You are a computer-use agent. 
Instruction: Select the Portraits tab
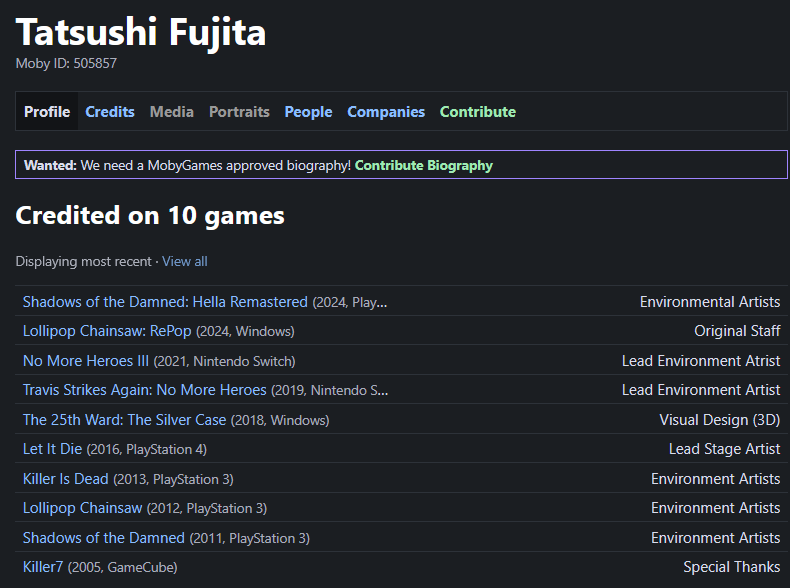click(x=239, y=111)
